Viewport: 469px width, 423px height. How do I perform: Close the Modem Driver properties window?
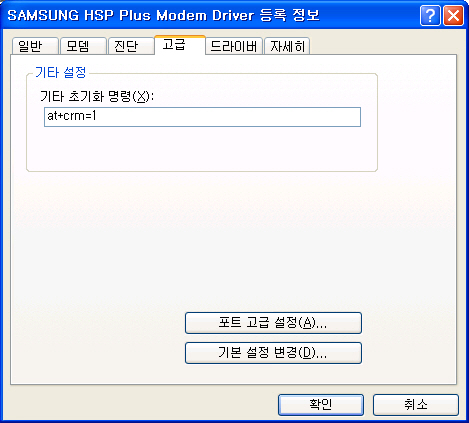453,15
